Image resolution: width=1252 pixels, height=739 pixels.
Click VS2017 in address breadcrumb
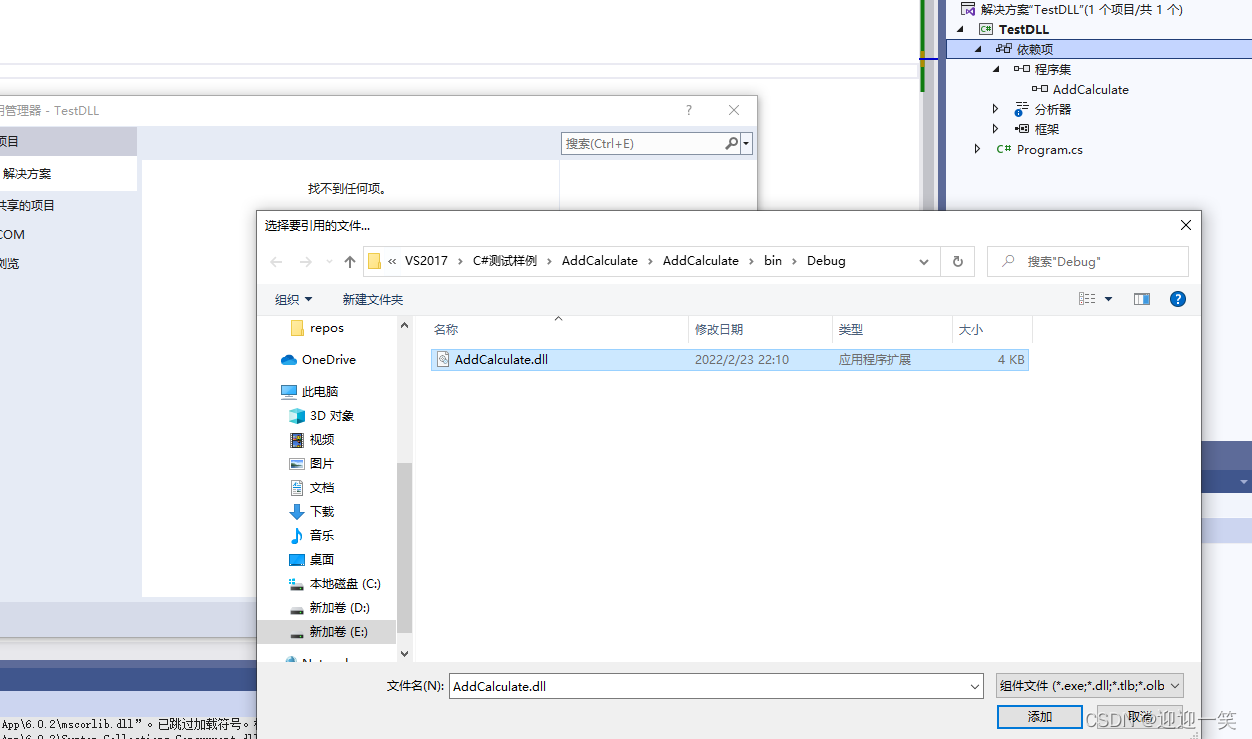coord(426,261)
